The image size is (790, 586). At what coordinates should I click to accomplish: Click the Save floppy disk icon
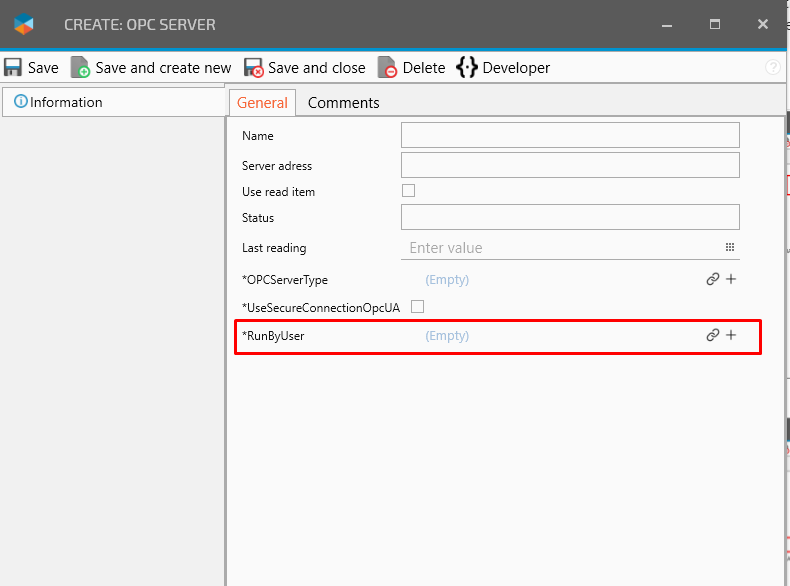[13, 68]
